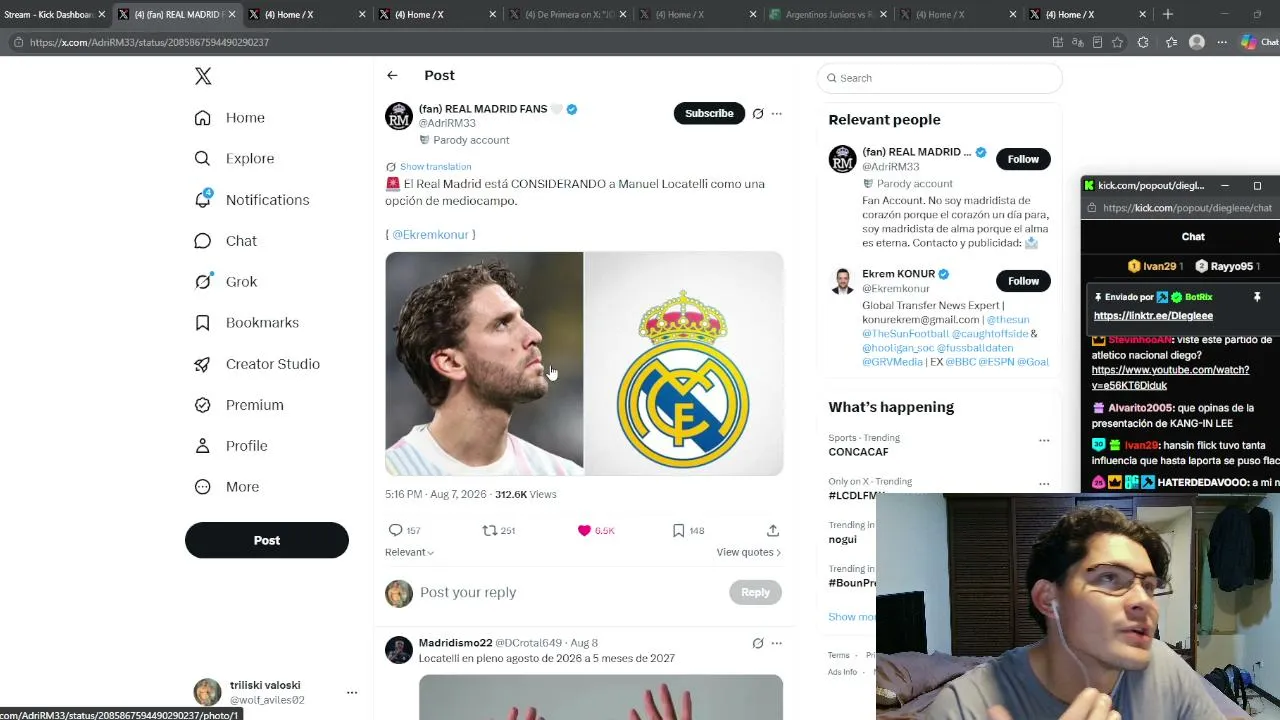Expand View quotes for this post
This screenshot has height=720, width=1280.
pos(748,552)
